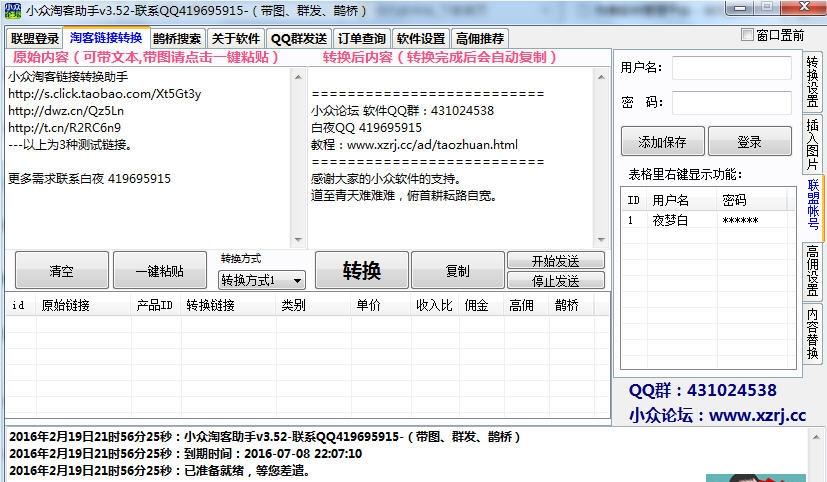Open the 关于软件 tab
The image size is (827, 482).
pyautogui.click(x=236, y=38)
